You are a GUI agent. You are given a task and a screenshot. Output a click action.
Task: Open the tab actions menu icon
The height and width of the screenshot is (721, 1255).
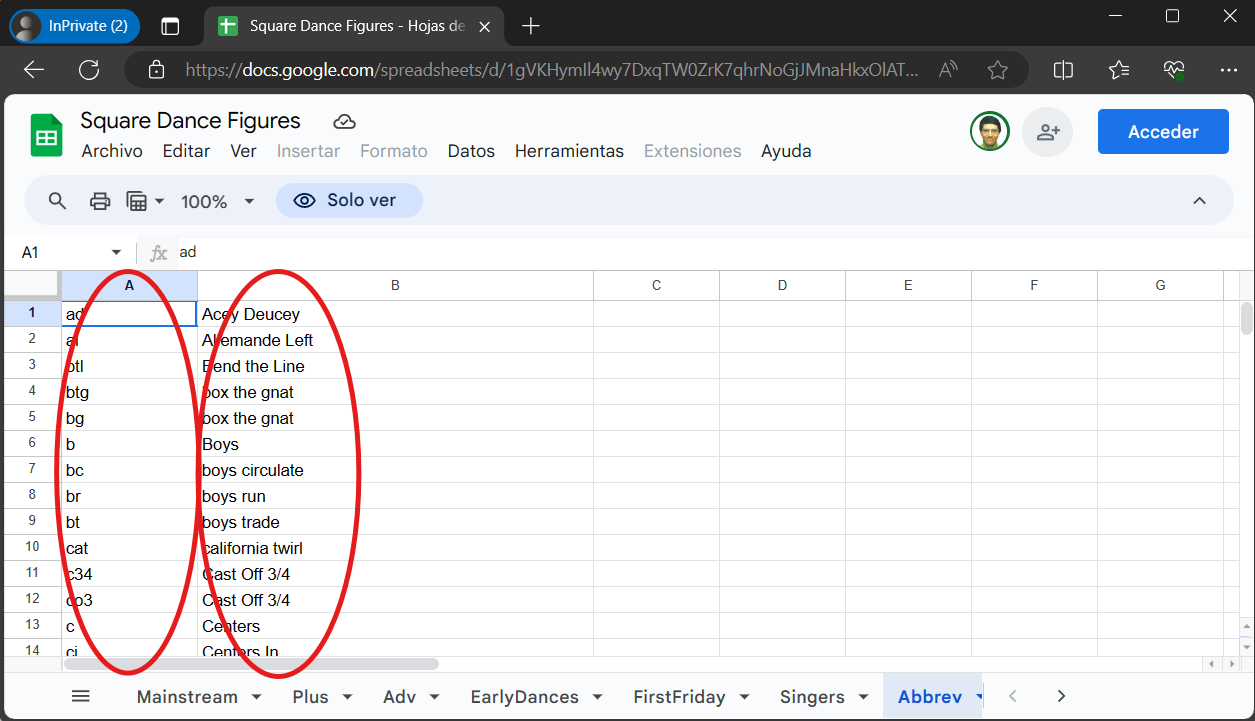tap(170, 26)
